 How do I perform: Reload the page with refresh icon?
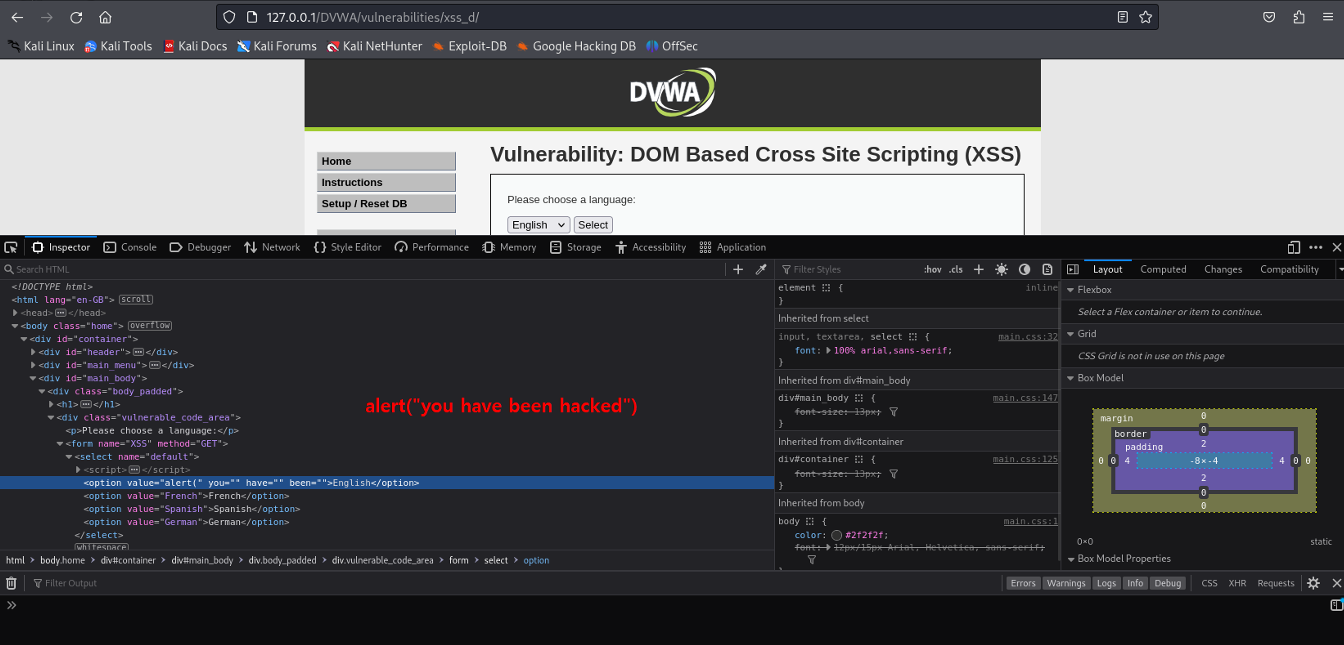coord(76,17)
